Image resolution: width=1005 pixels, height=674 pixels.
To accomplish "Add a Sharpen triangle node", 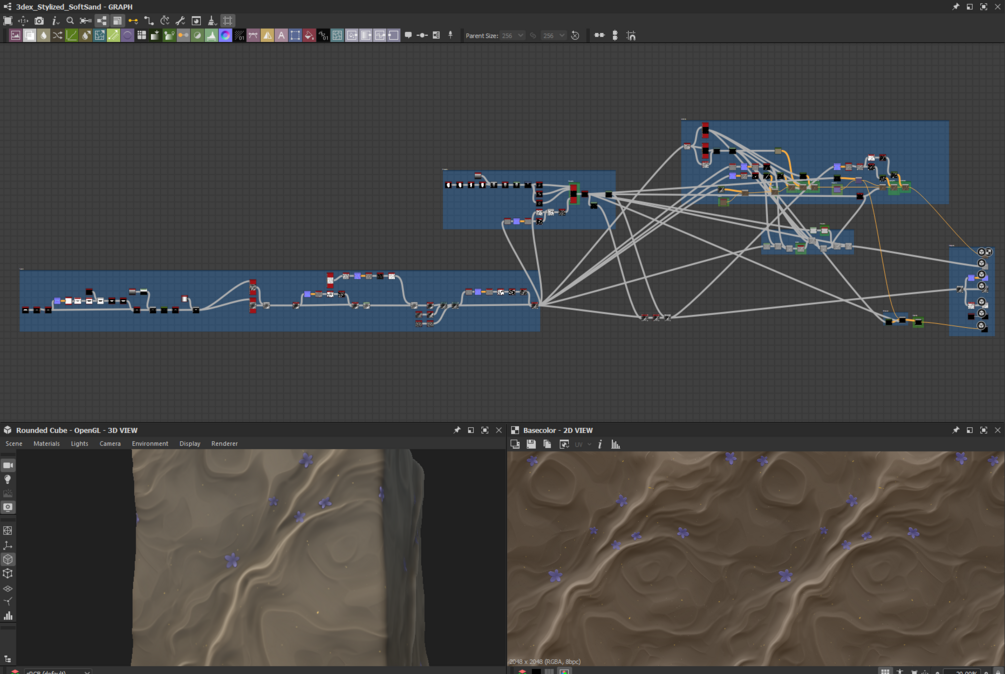I will [x=267, y=35].
